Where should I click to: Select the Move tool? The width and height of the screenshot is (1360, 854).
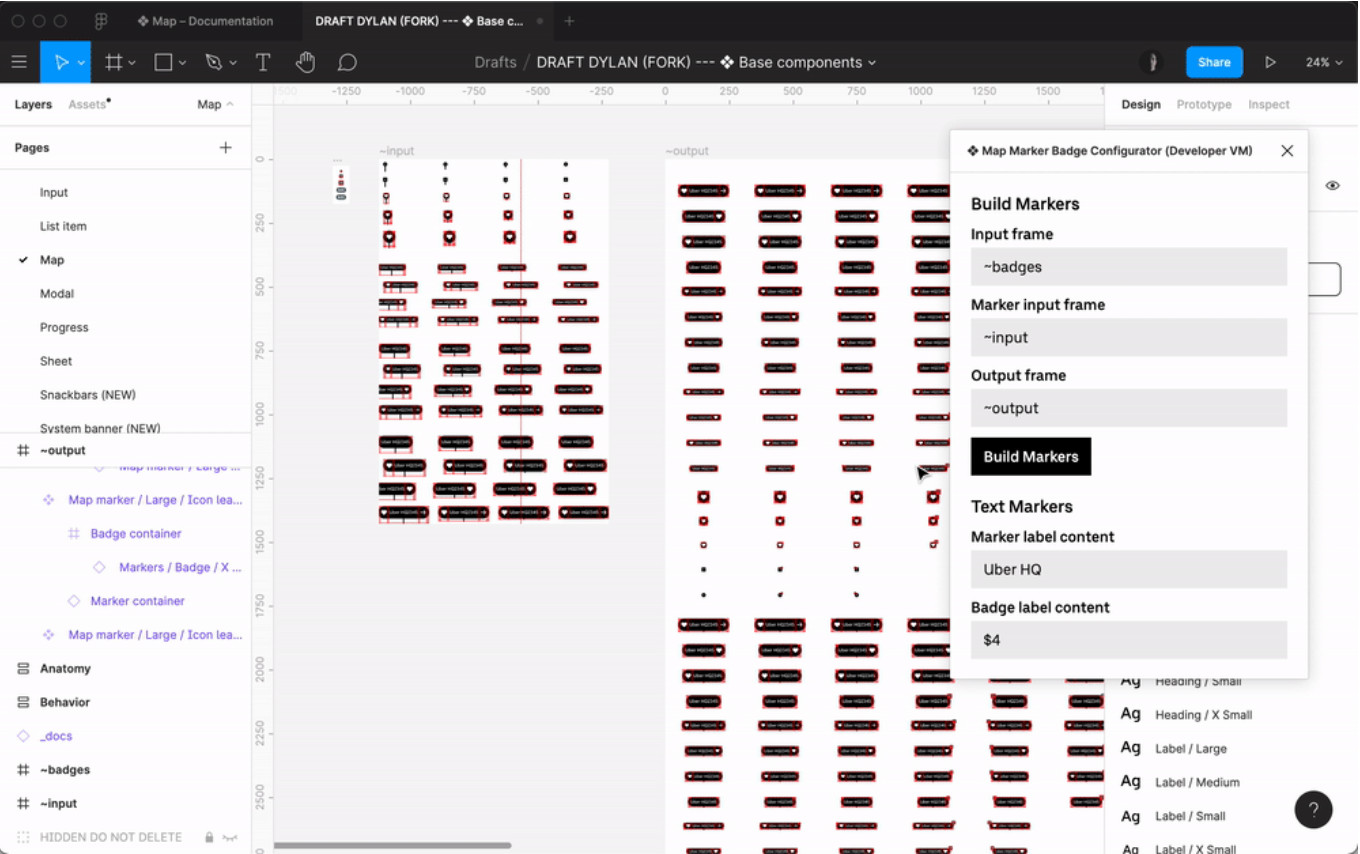pyautogui.click(x=60, y=62)
